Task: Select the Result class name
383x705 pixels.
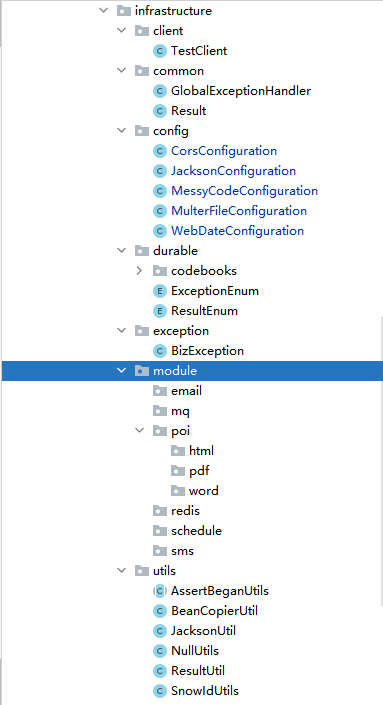Action: [189, 111]
